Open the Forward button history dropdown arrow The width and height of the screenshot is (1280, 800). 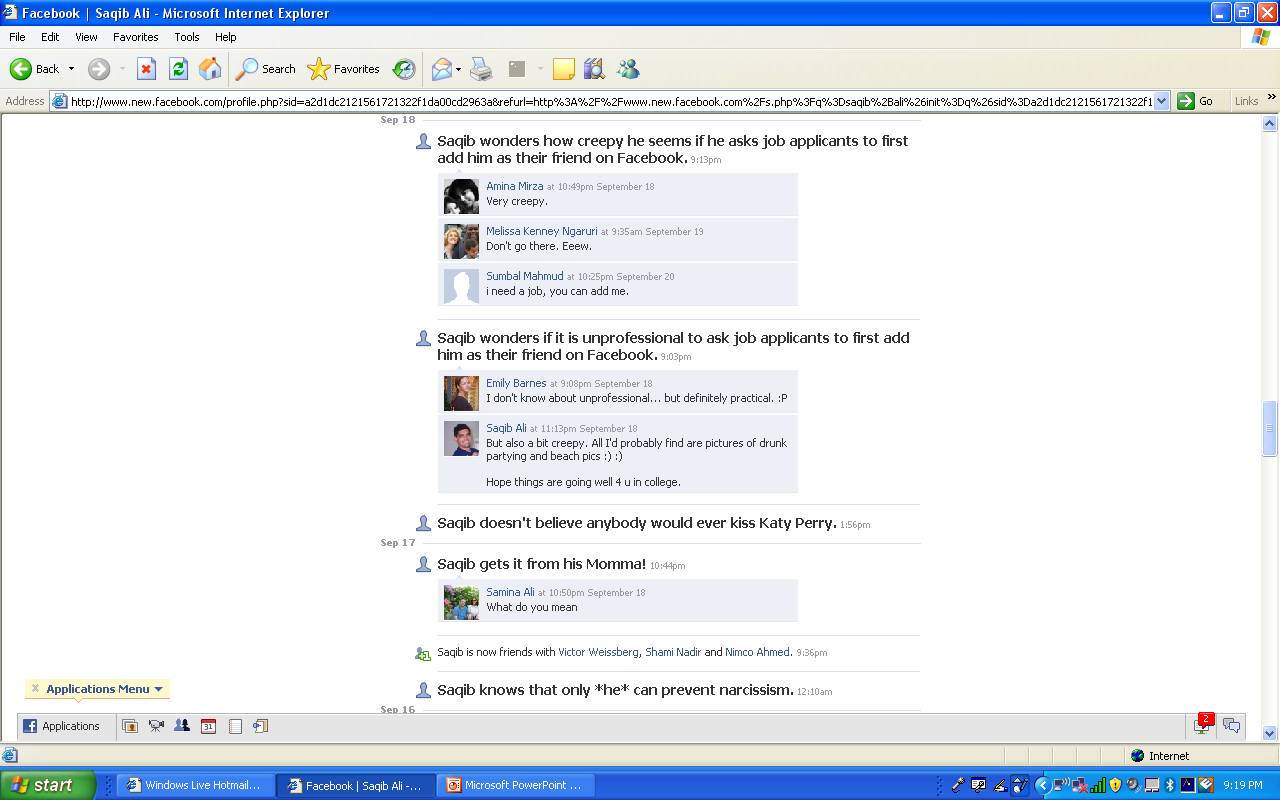tap(122, 69)
